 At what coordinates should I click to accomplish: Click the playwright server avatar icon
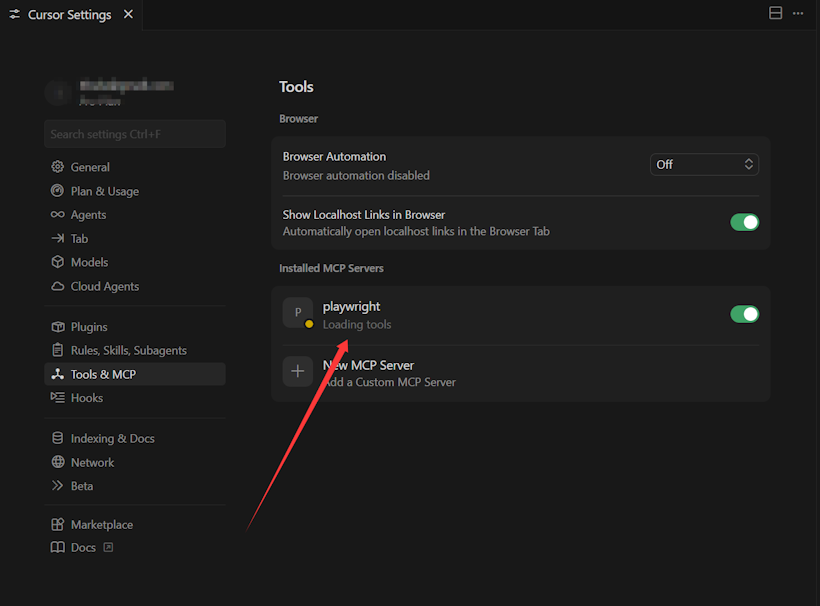[x=298, y=313]
